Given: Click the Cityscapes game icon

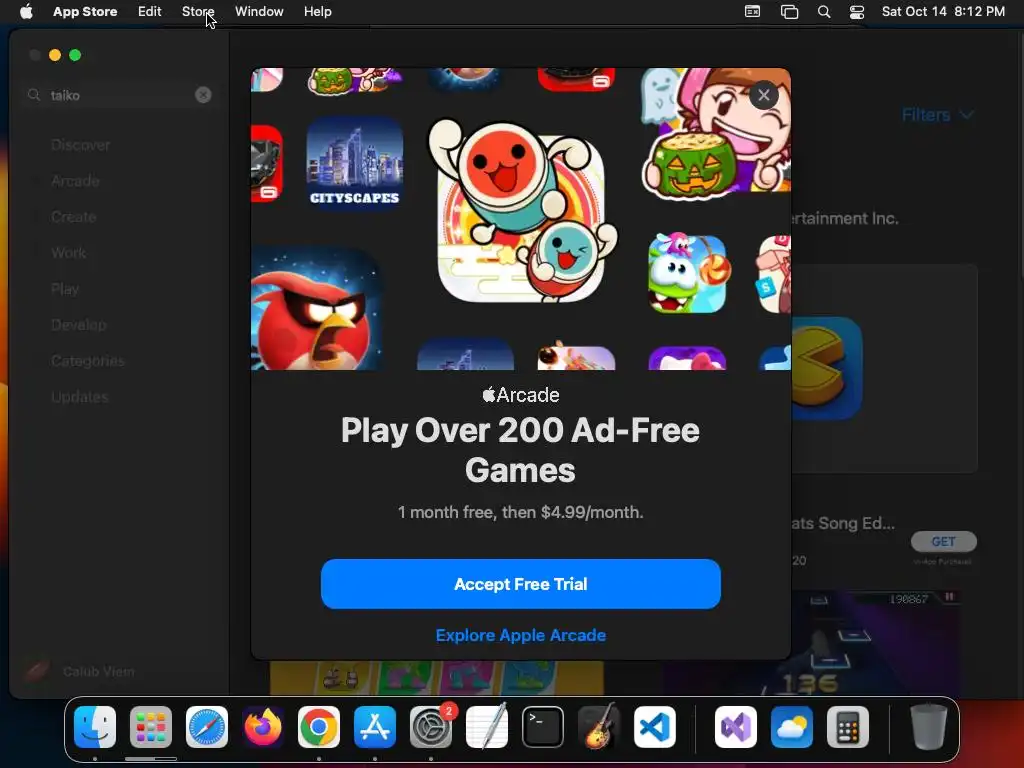Looking at the screenshot, I should click(x=355, y=163).
